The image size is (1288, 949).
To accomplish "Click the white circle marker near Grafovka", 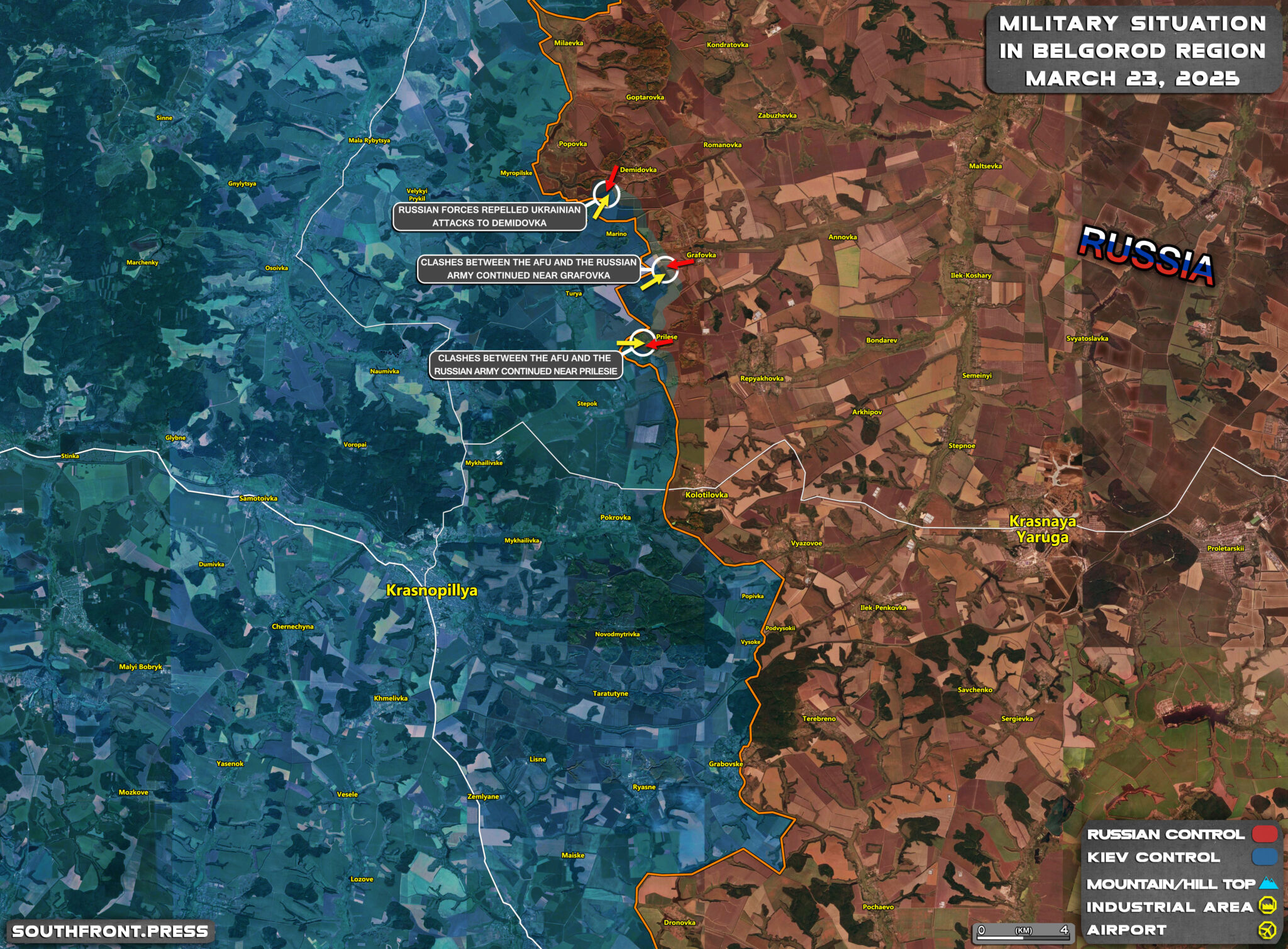I will [x=664, y=270].
